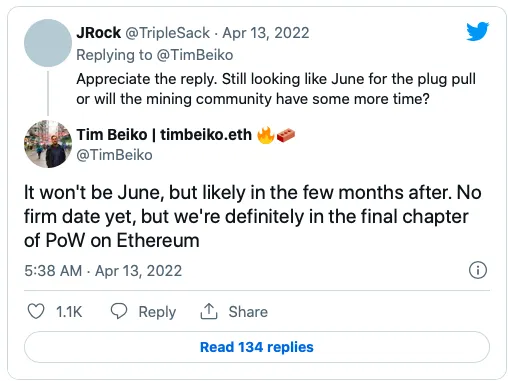Click the Read 134 replies button
Viewport: 508px width, 381px height.
(x=257, y=347)
